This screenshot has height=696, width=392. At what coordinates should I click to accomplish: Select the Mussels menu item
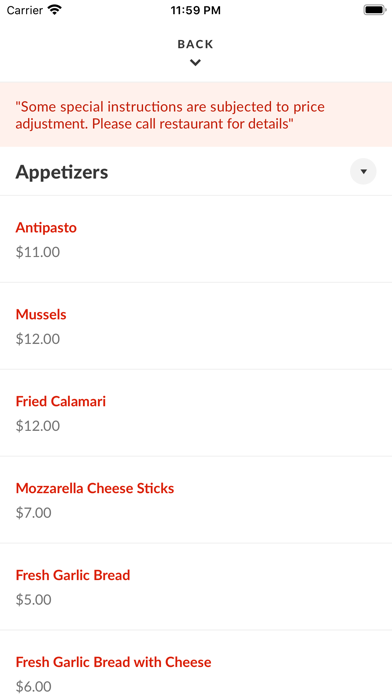pyautogui.click(x=196, y=326)
